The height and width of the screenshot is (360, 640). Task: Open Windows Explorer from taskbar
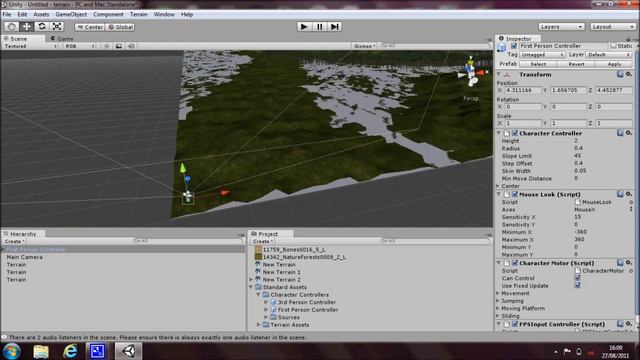click(x=41, y=351)
